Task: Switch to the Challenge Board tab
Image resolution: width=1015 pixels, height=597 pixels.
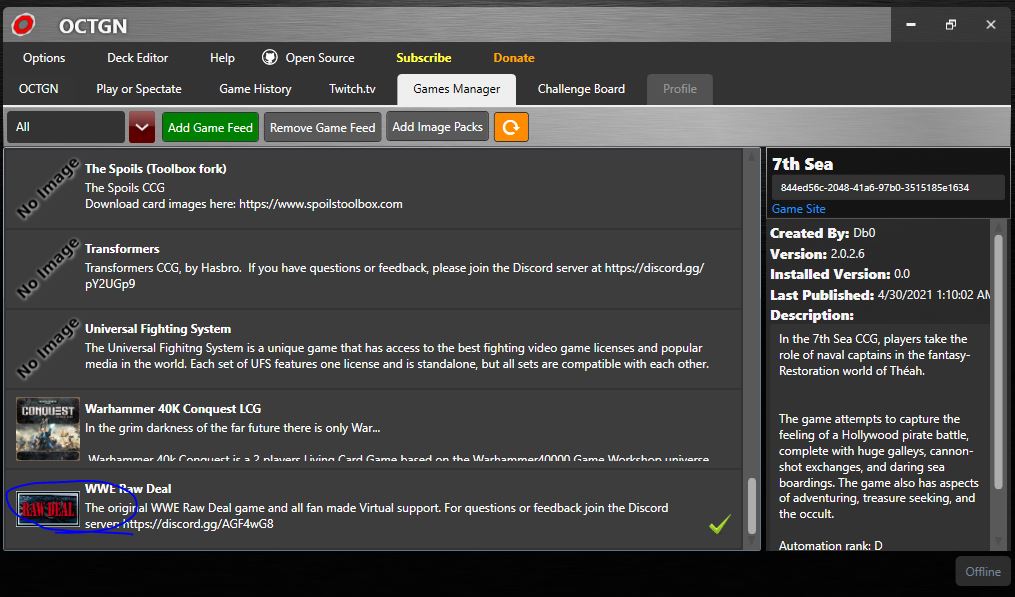Action: coord(581,89)
